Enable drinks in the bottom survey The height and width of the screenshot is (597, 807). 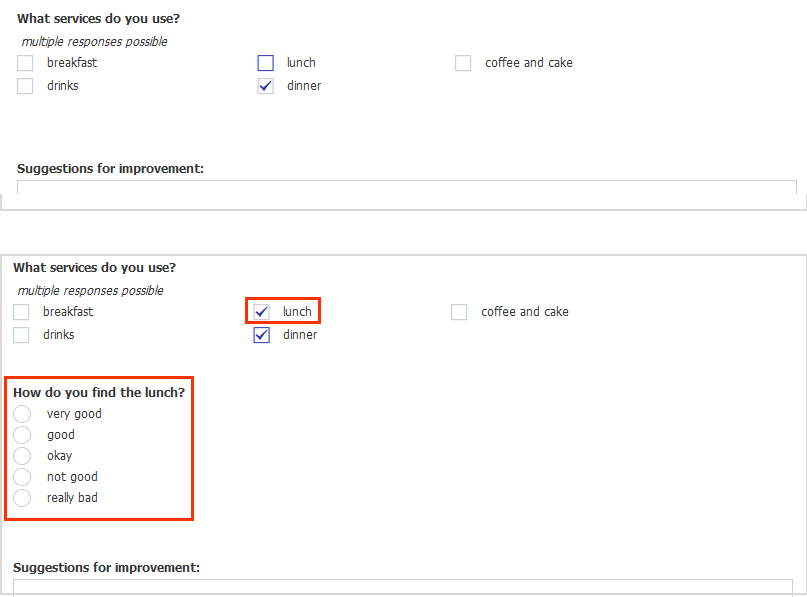coord(21,334)
